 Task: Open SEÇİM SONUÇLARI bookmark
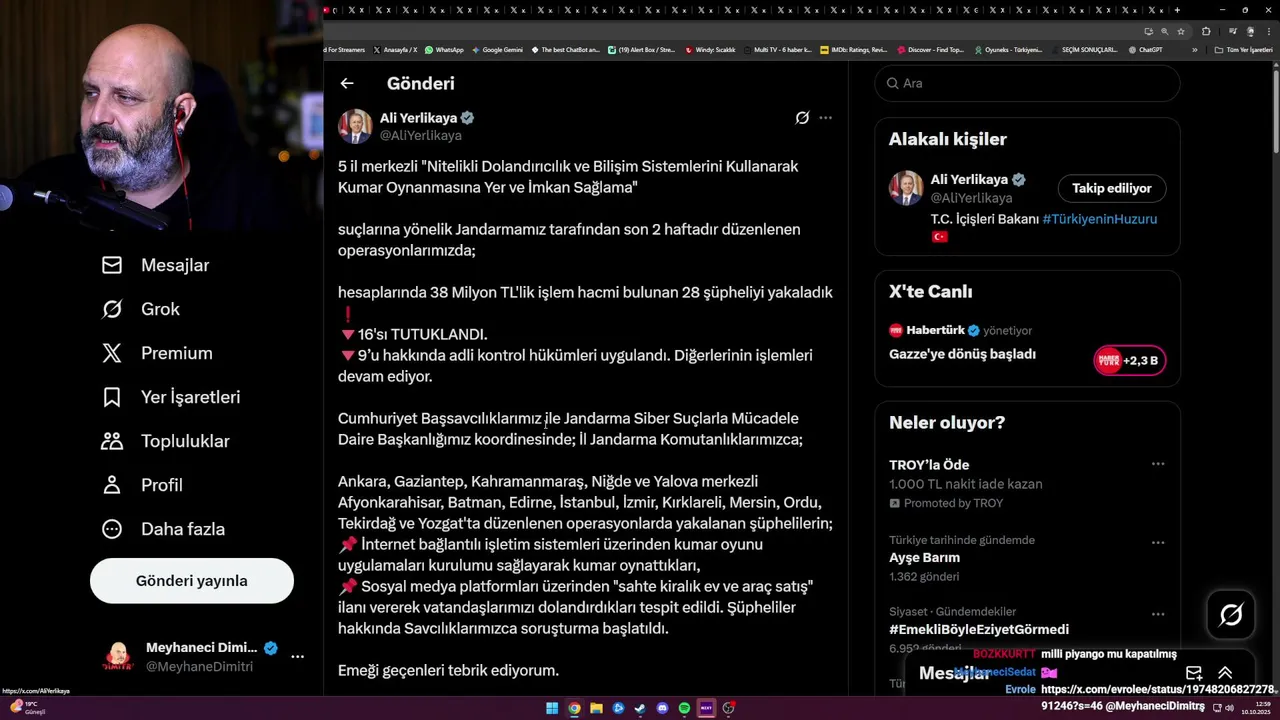(1084, 49)
